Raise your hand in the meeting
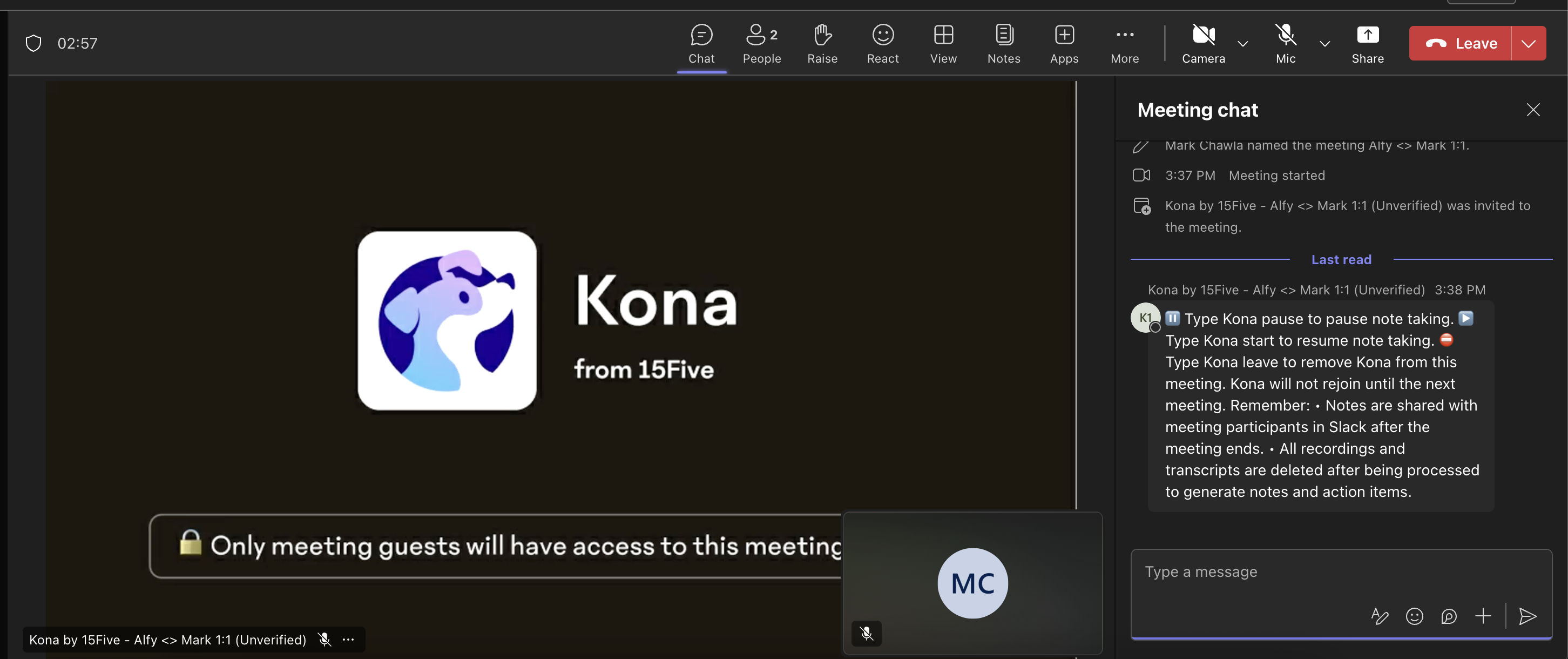Viewport: 1568px width, 659px height. point(822,44)
